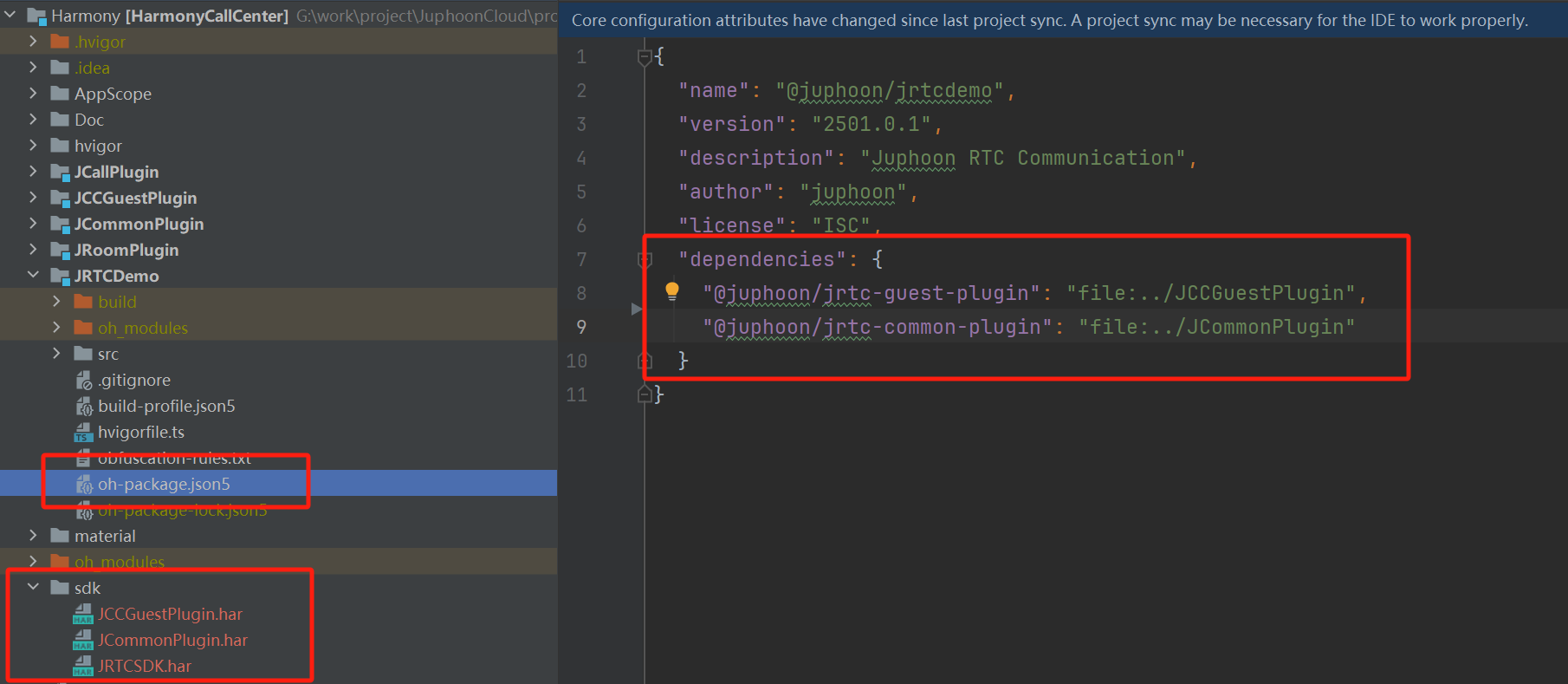
Task: Click the JCallPlugin module icon
Action: coord(60,172)
